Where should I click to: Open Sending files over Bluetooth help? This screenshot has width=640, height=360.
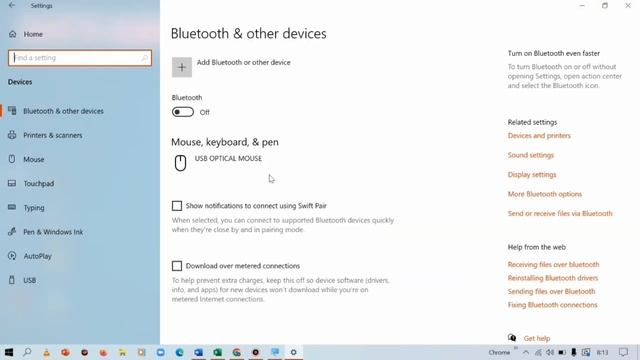pyautogui.click(x=551, y=291)
